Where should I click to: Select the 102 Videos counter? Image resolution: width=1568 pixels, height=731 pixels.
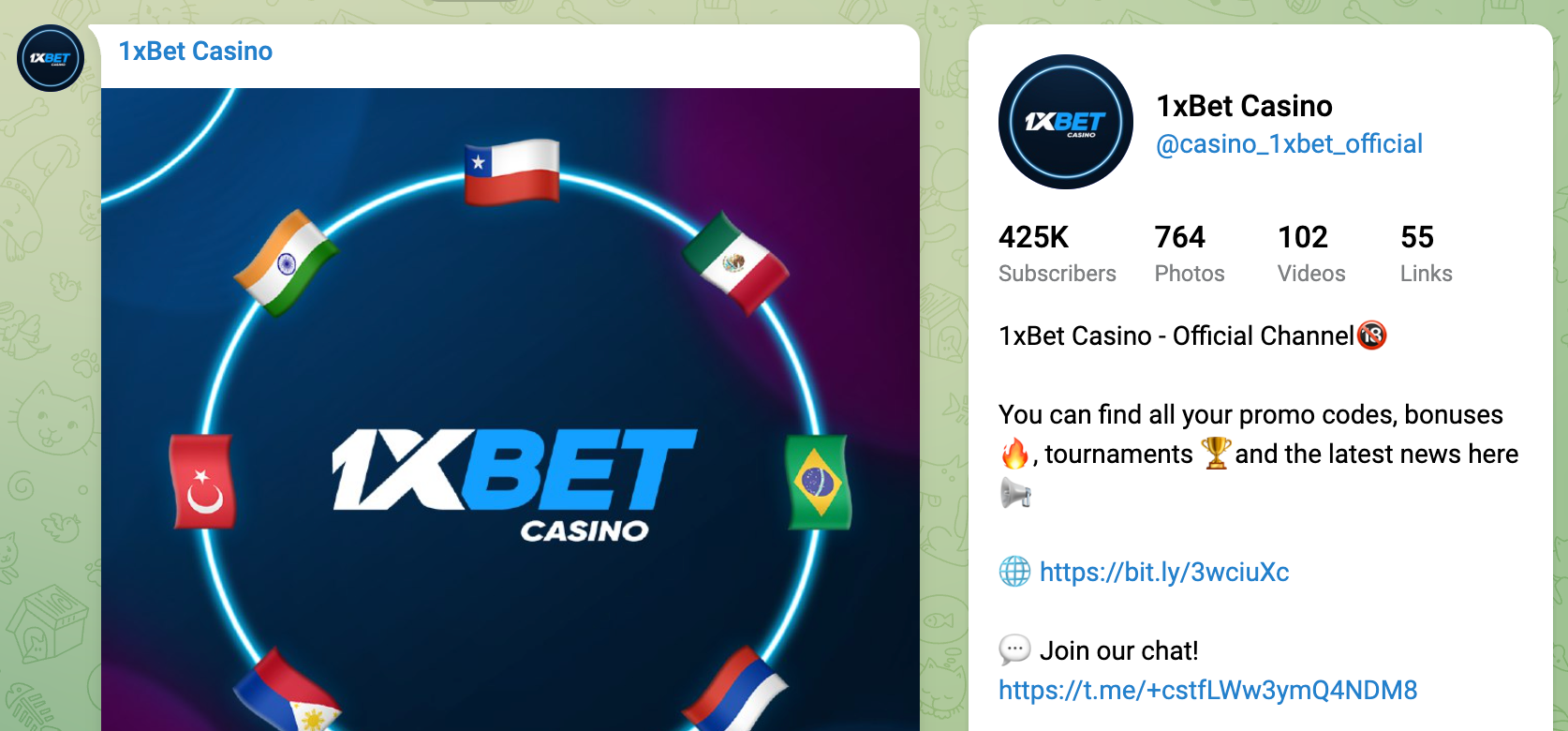(1311, 253)
